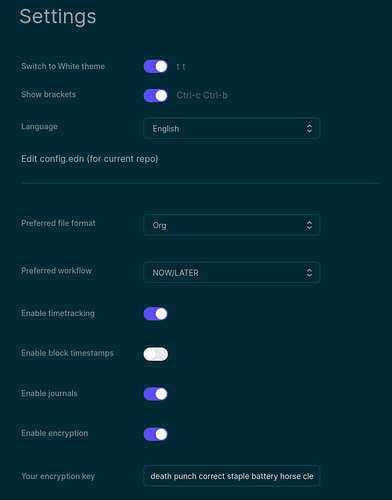Click the up-down arrows on Language selector
392x500 pixels.
coord(309,128)
